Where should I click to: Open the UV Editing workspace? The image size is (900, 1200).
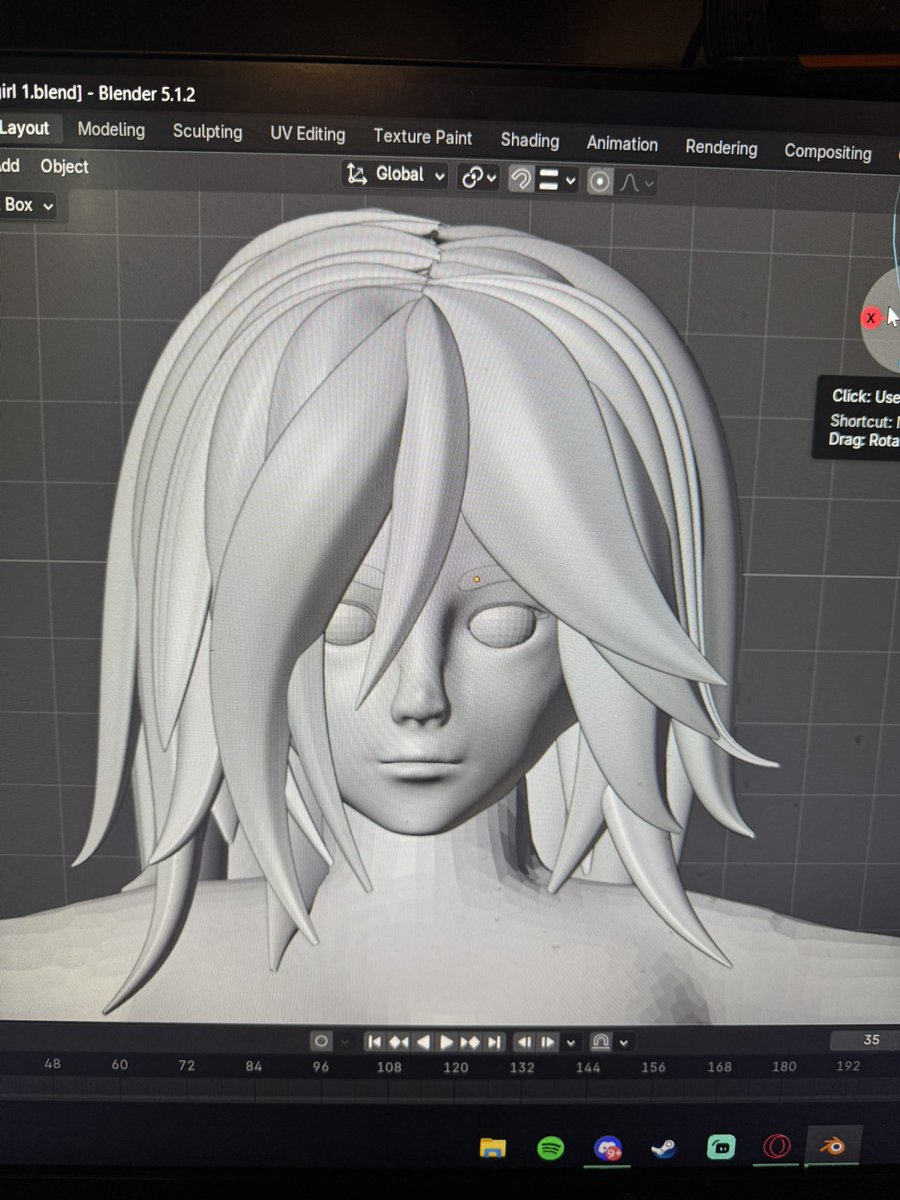pyautogui.click(x=307, y=134)
